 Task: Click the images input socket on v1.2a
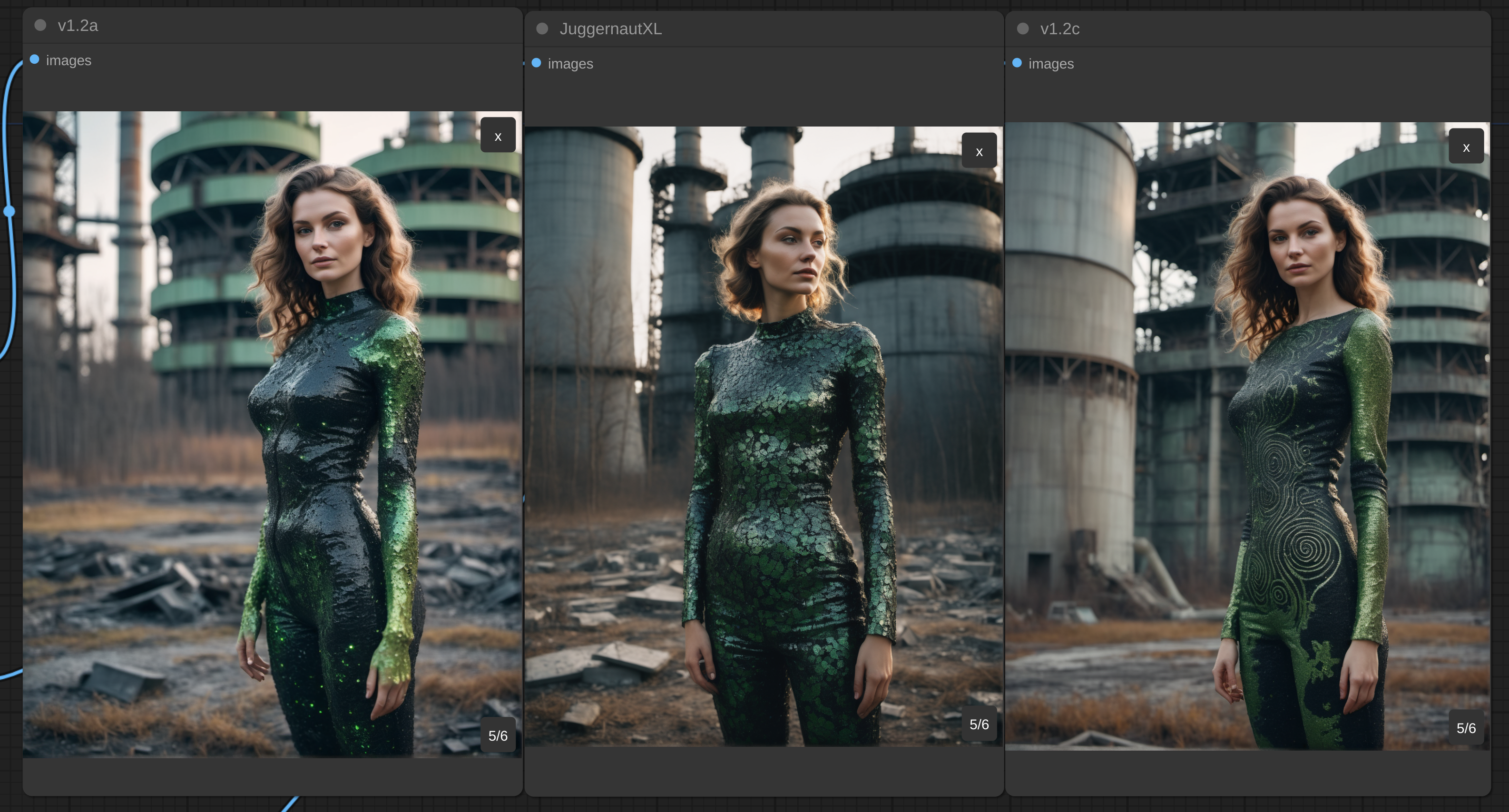point(35,60)
